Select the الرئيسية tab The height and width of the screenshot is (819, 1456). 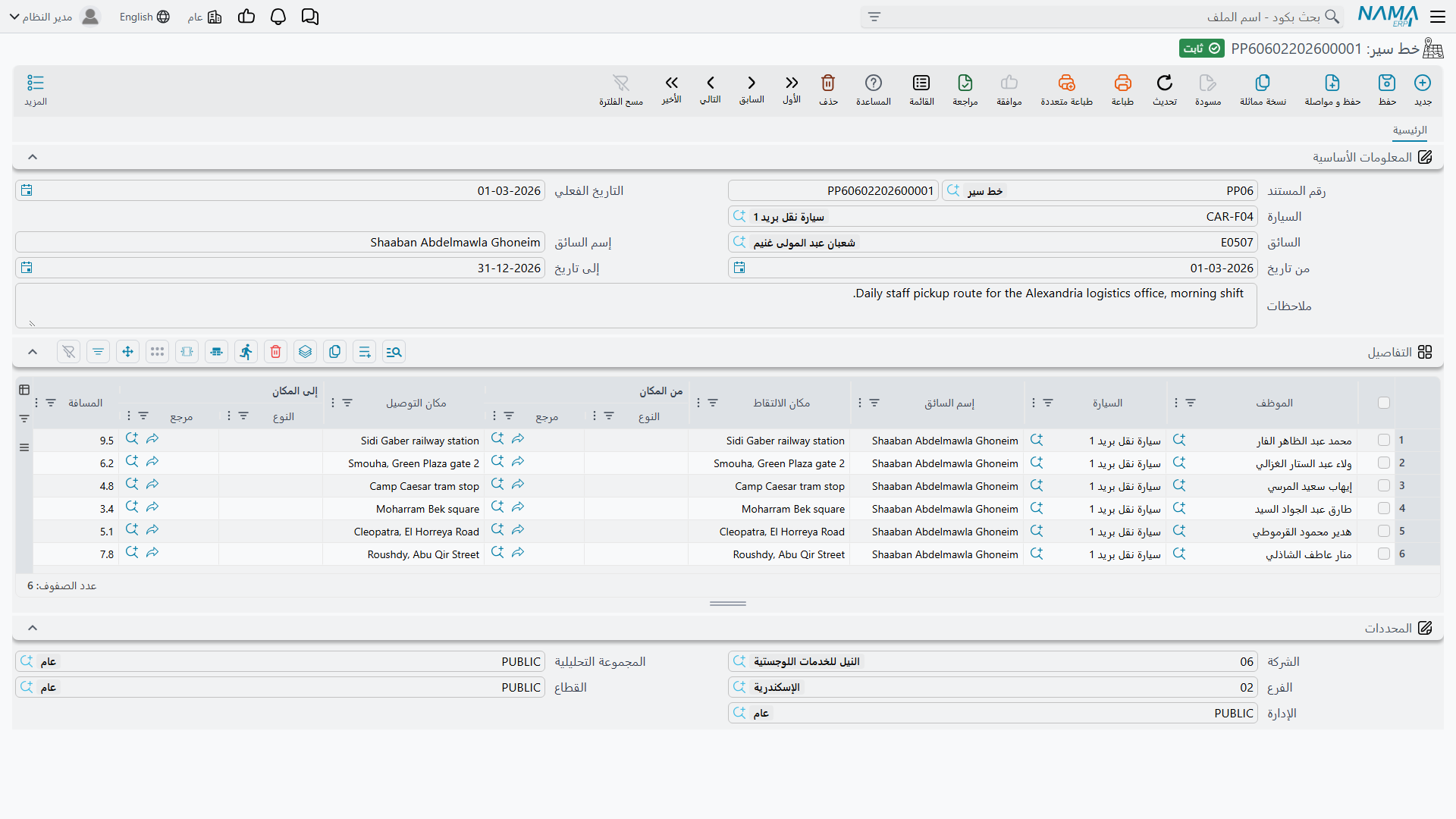tap(1410, 130)
